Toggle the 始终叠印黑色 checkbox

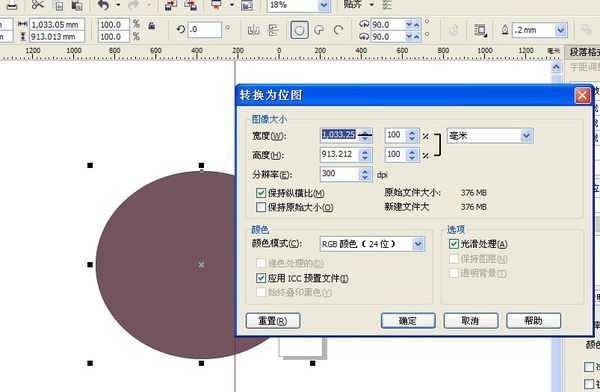(x=261, y=292)
